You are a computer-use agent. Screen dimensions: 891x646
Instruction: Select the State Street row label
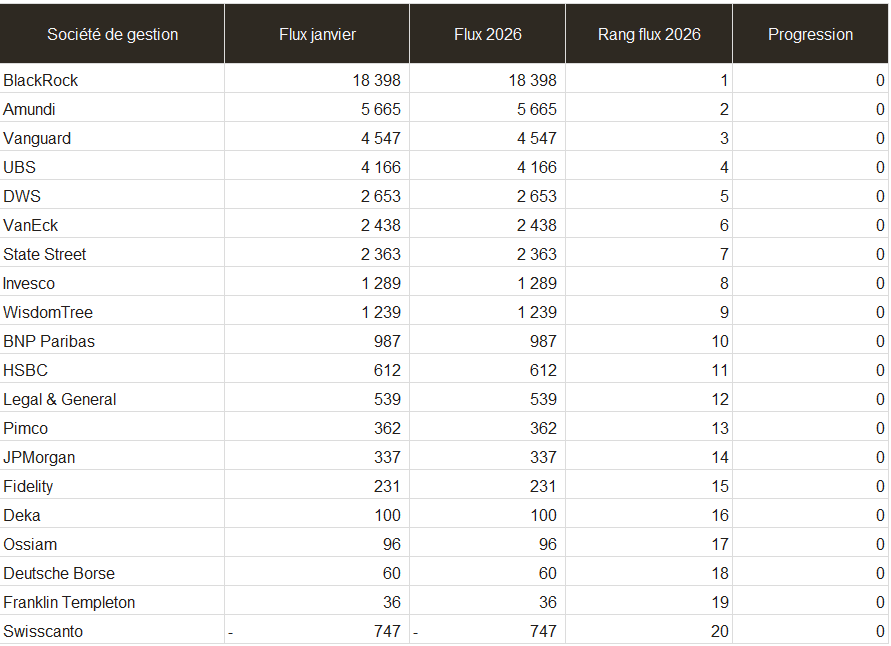[45, 254]
